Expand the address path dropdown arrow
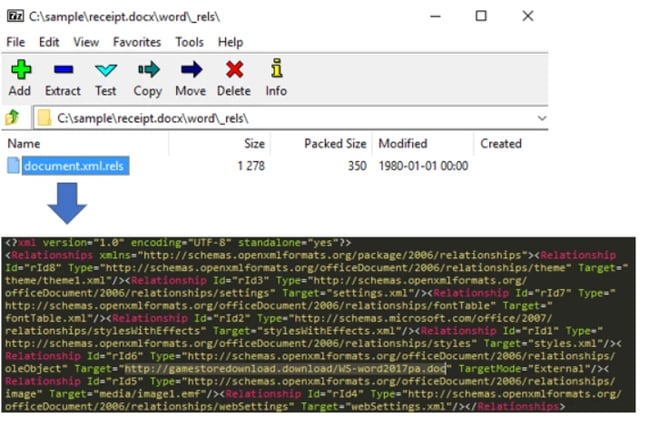The image size is (650, 425). click(x=541, y=118)
